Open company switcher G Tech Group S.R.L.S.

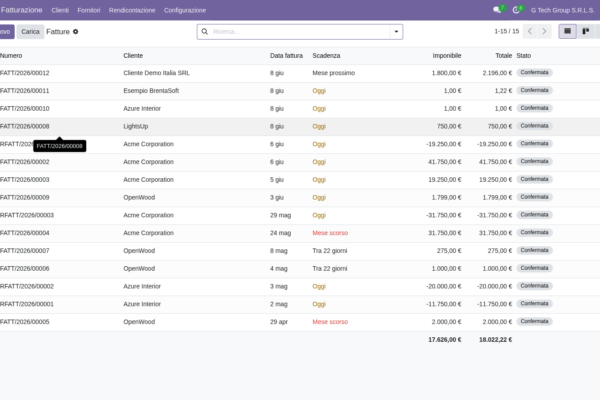[x=562, y=10]
